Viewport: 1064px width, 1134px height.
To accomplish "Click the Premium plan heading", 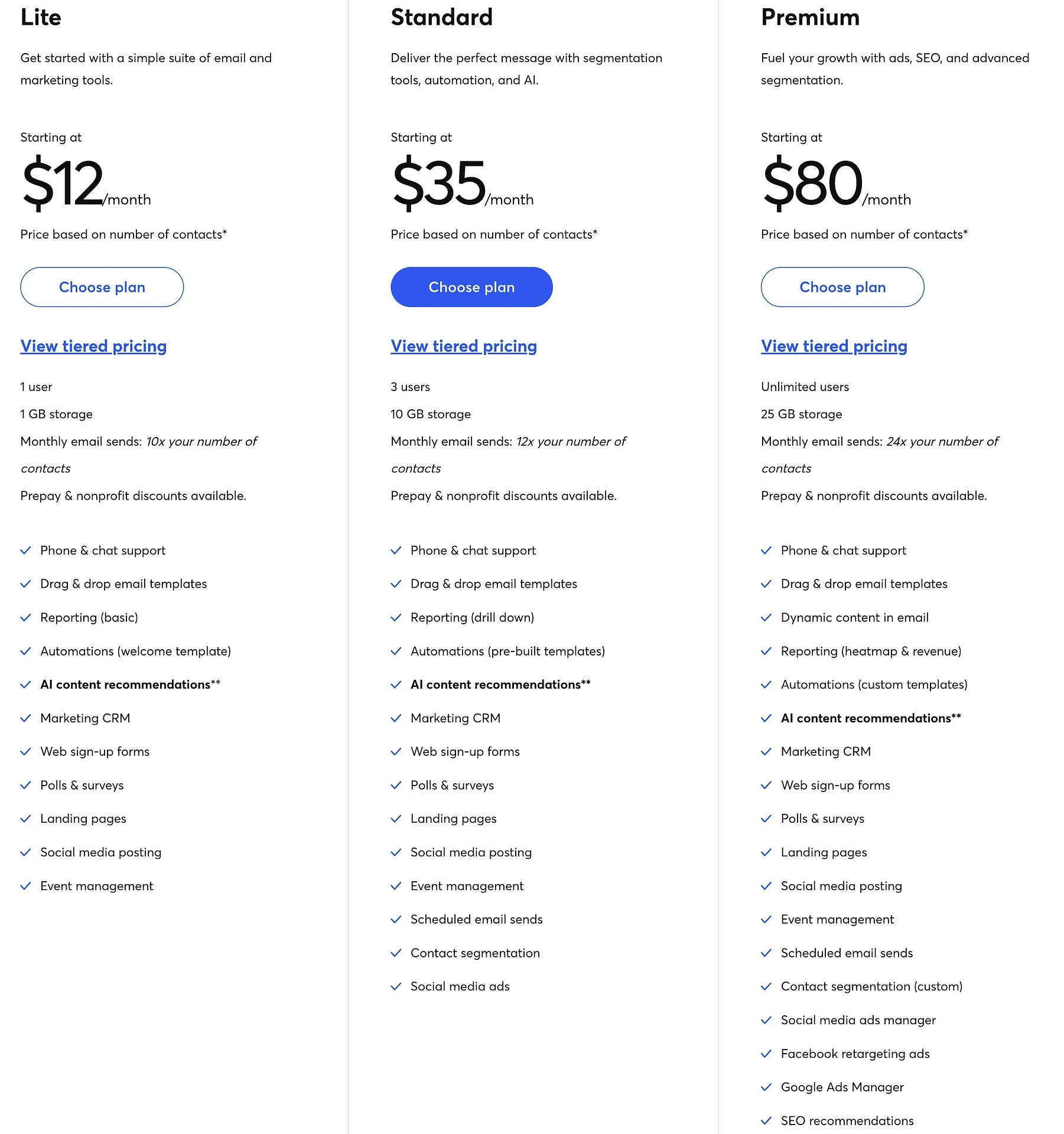I will pyautogui.click(x=810, y=17).
